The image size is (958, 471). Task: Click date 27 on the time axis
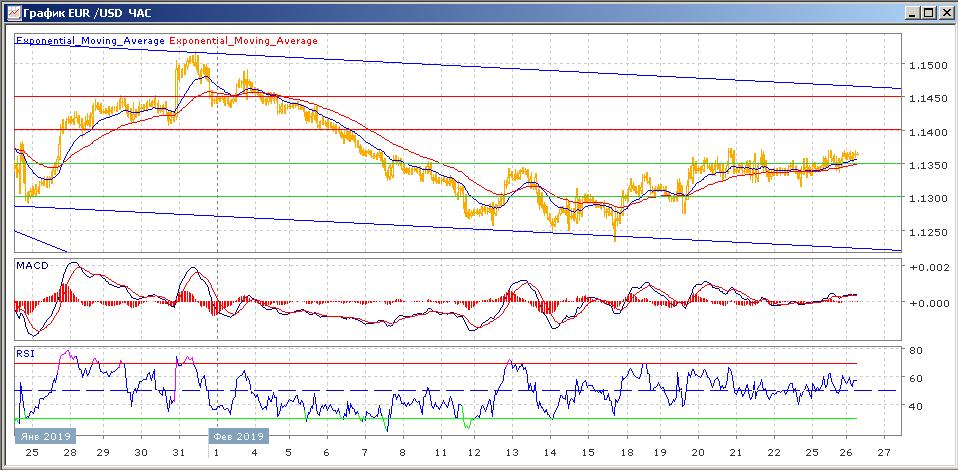click(882, 452)
